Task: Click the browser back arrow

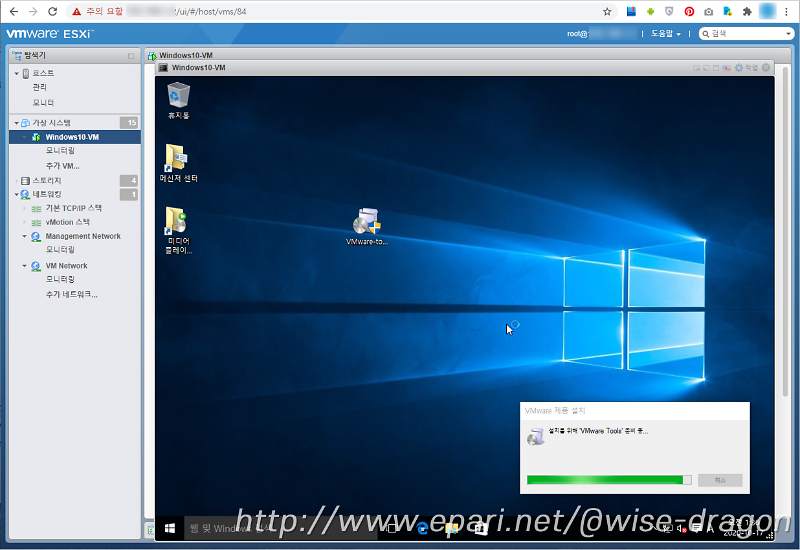Action: pos(14,11)
